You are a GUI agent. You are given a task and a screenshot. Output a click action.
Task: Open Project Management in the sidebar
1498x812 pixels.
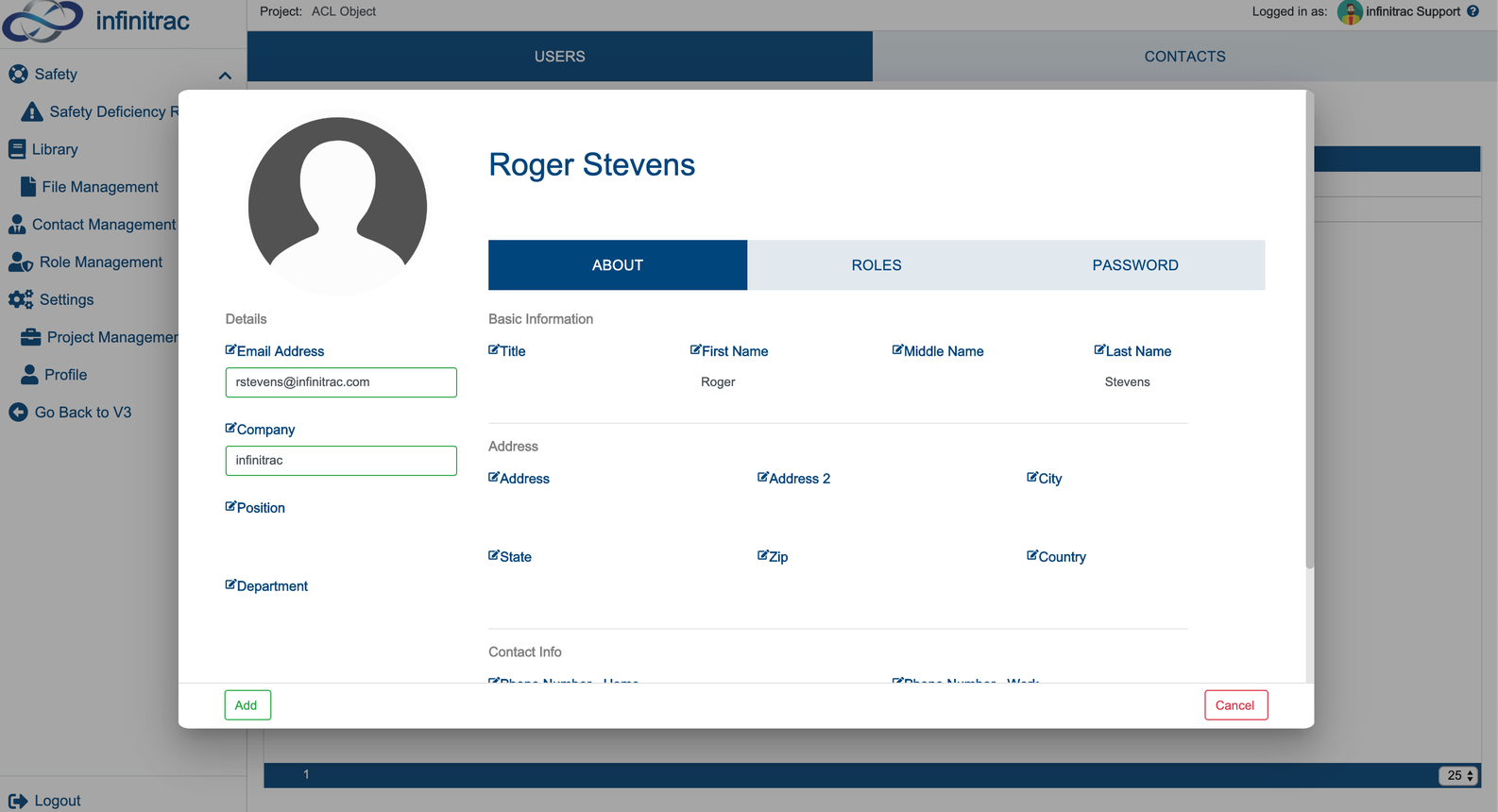pos(99,337)
